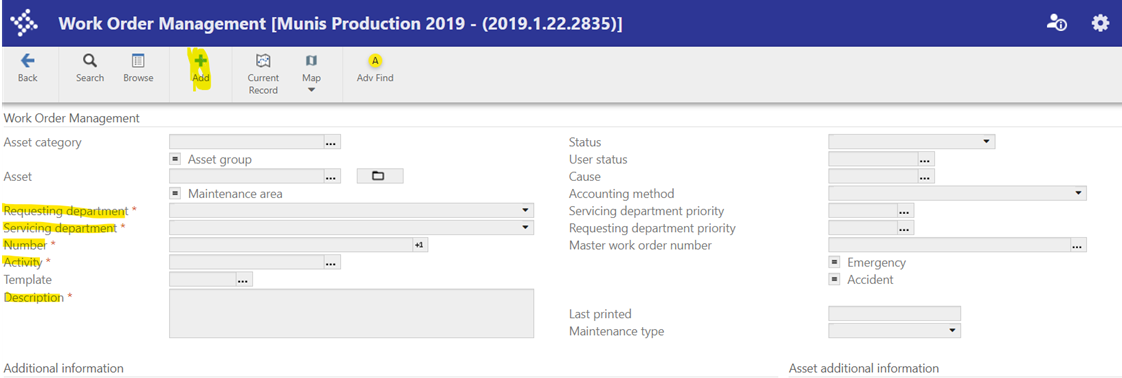
Task: Expand the Maintenance type dropdown
Action: pyautogui.click(x=894, y=331)
